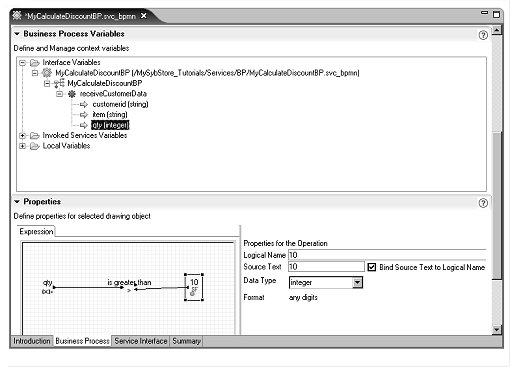Collapse the MyCalculateDiscountBP file path node

click(x=35, y=73)
